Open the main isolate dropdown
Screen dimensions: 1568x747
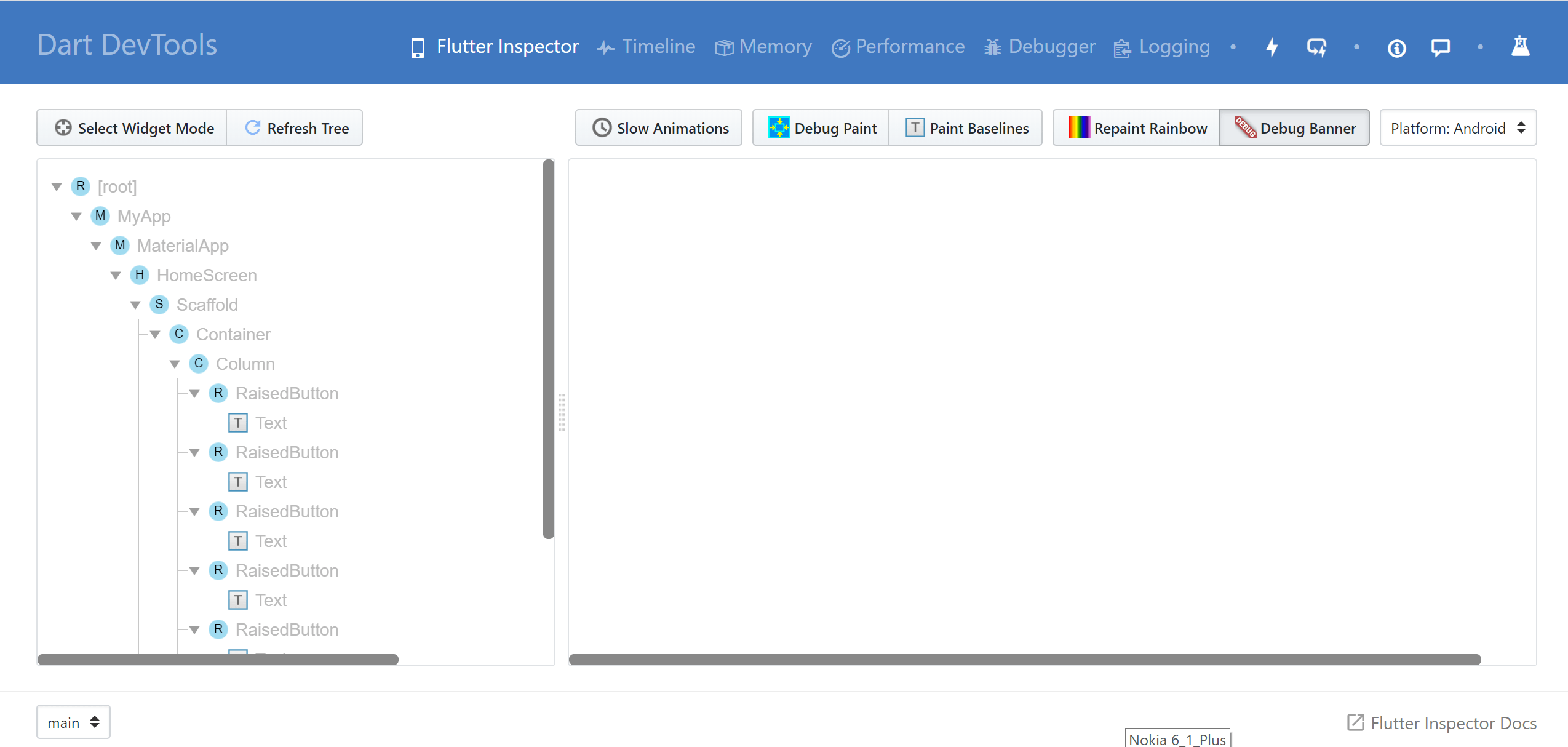(x=73, y=722)
